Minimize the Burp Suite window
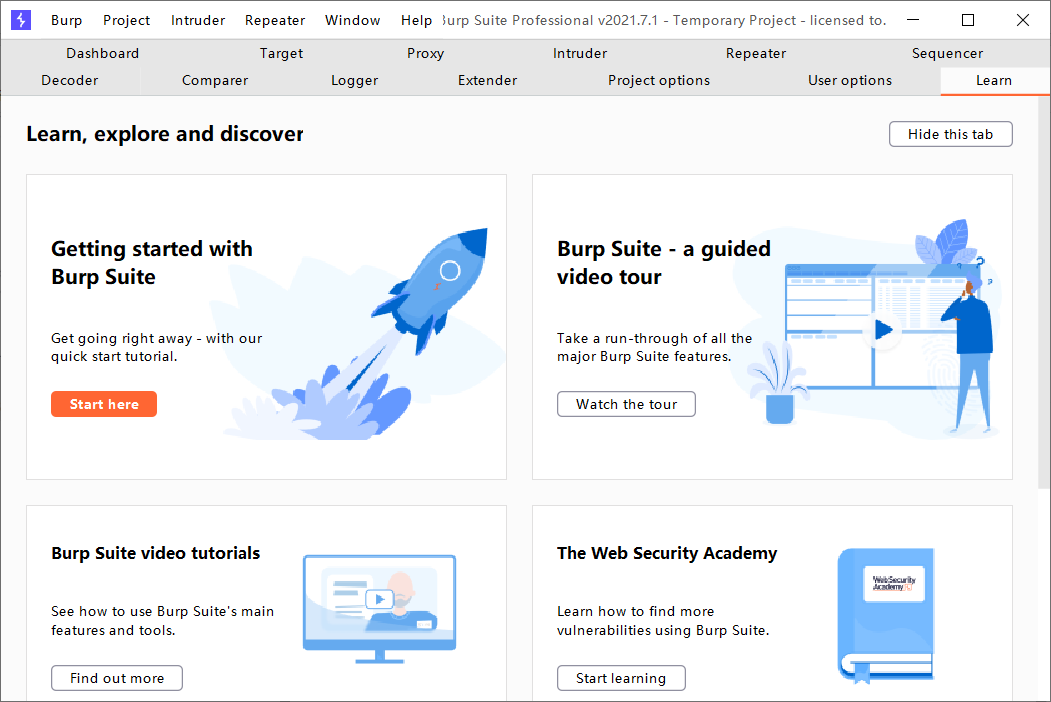The width and height of the screenshot is (1051, 702). [x=913, y=20]
